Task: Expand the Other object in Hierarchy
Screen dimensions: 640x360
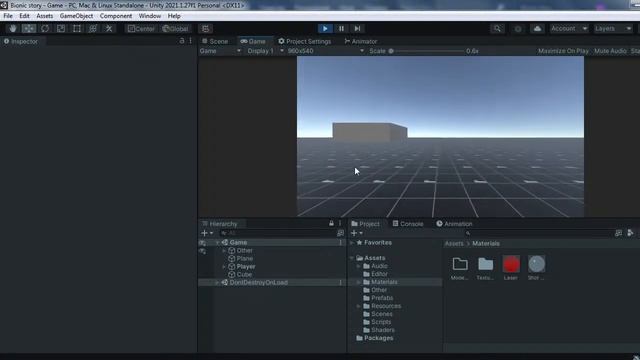Action: tap(224, 251)
